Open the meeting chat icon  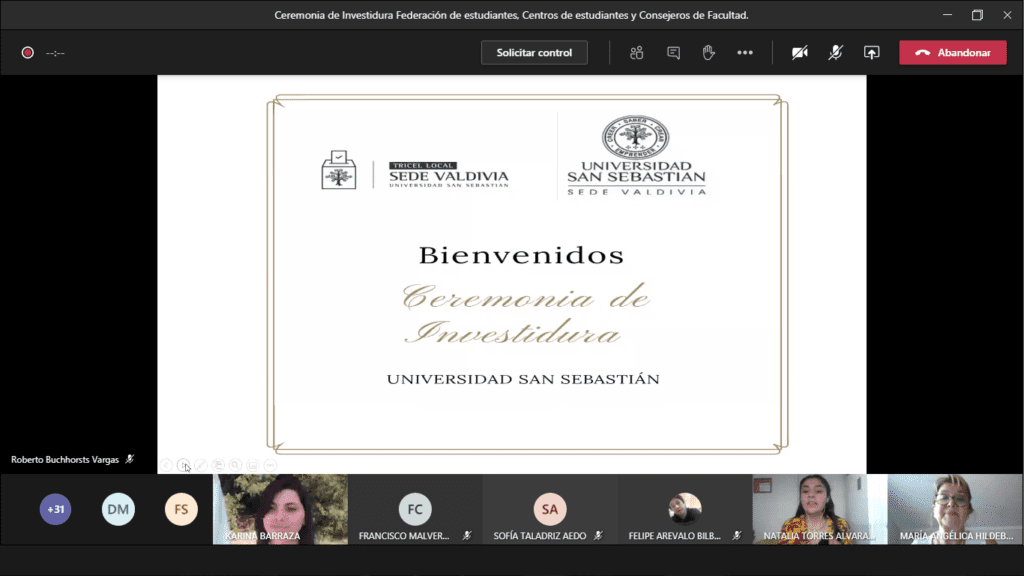coord(673,53)
